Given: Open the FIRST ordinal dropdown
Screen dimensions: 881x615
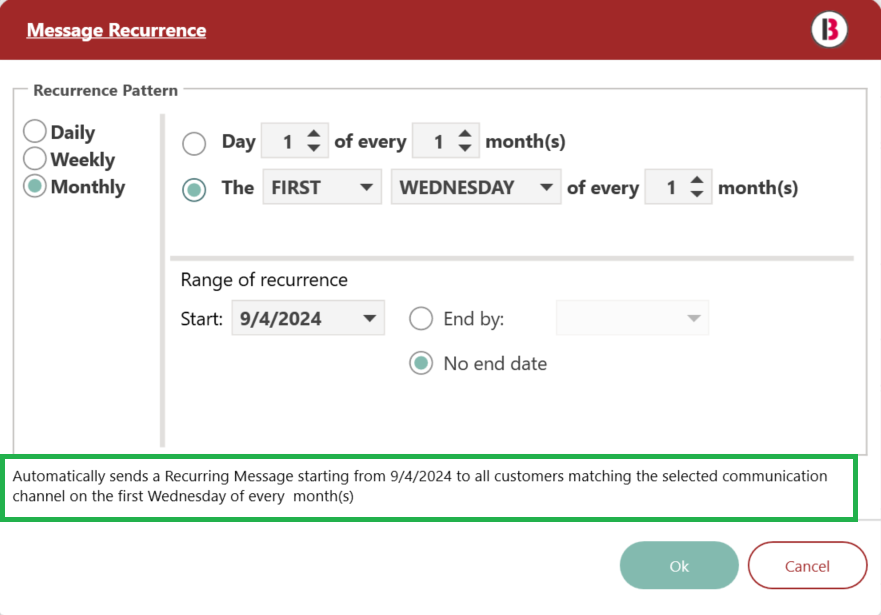Looking at the screenshot, I should pyautogui.click(x=322, y=187).
